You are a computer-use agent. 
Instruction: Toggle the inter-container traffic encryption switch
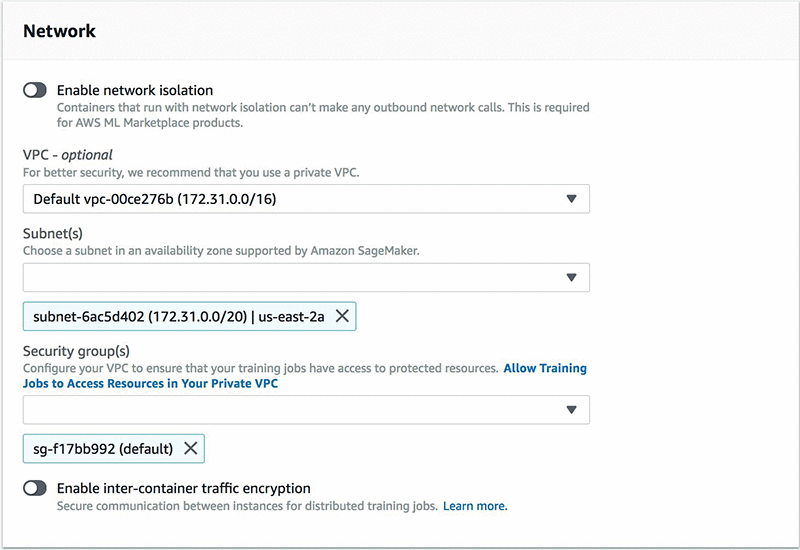35,488
